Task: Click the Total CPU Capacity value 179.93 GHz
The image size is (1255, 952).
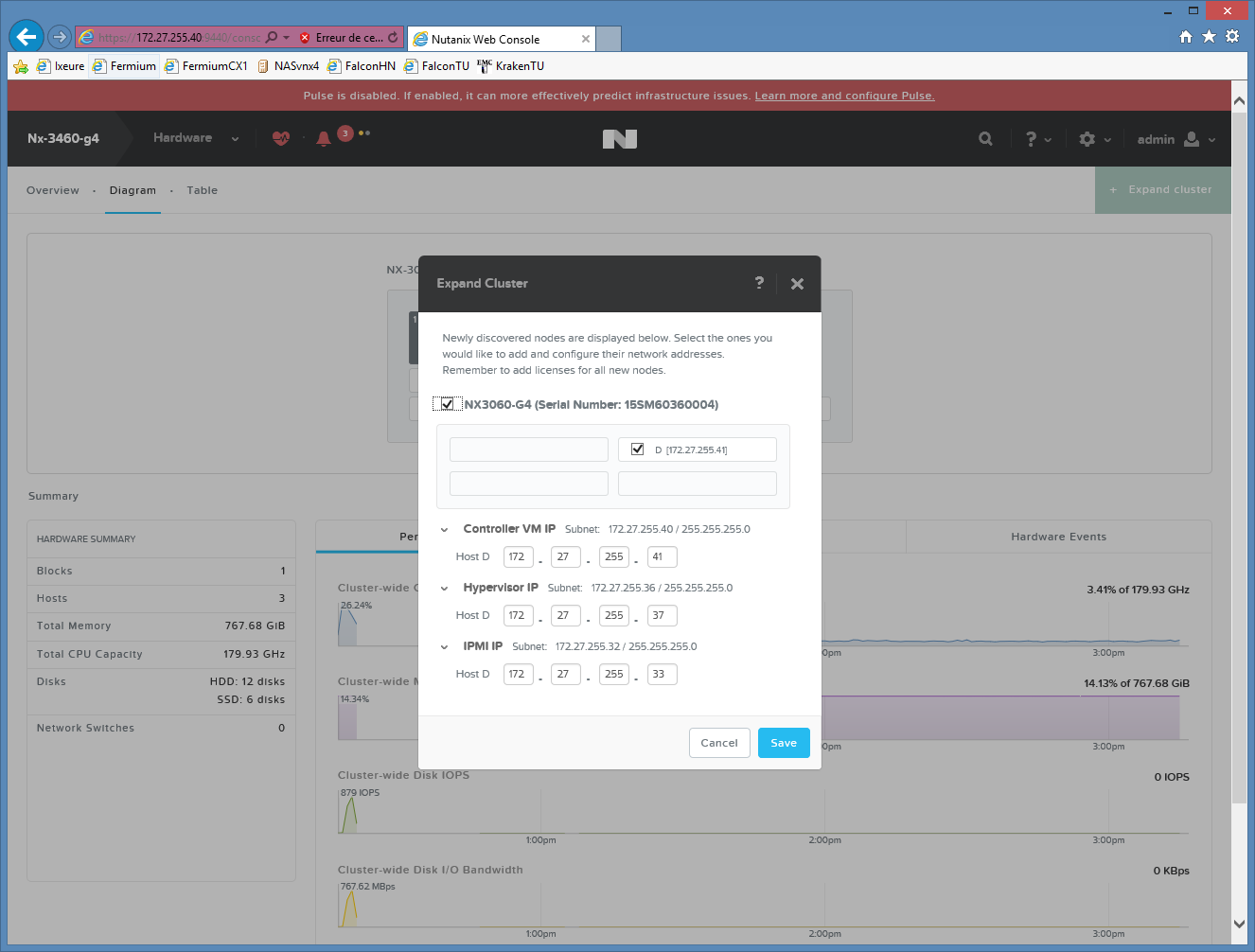Action: click(x=254, y=654)
